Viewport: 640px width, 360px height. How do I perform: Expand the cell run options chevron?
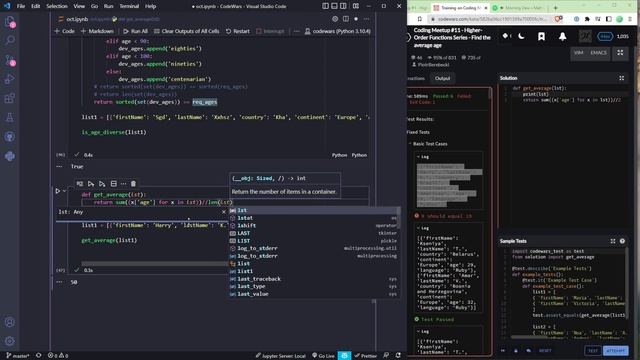pos(64,191)
